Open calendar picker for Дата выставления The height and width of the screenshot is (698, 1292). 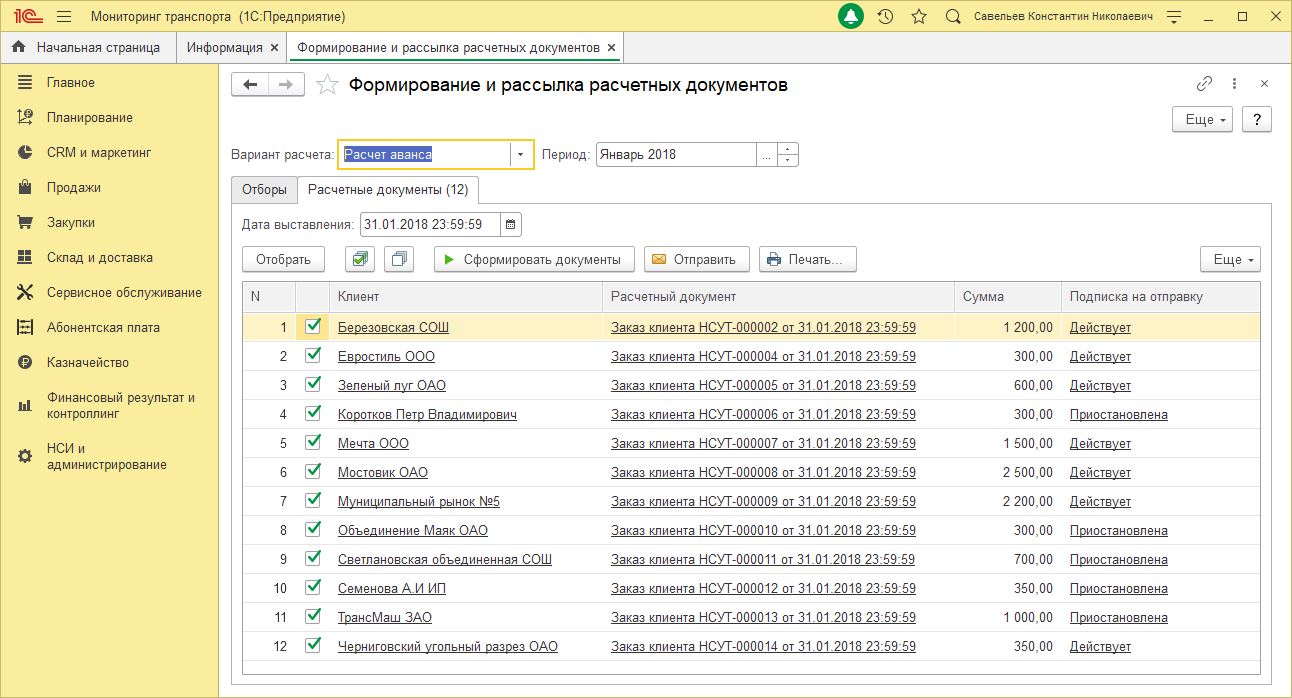pos(511,225)
